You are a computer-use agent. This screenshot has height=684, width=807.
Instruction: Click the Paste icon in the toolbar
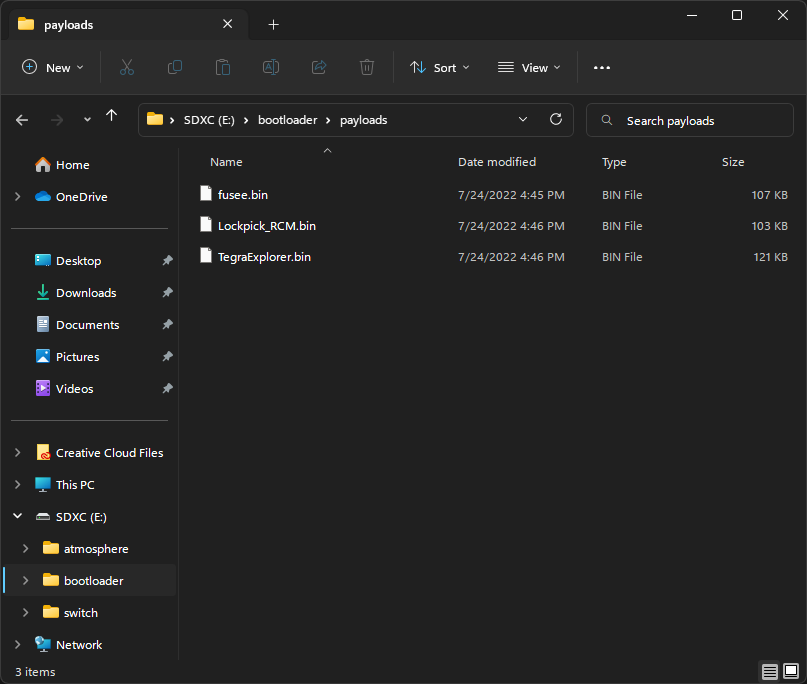coord(222,67)
